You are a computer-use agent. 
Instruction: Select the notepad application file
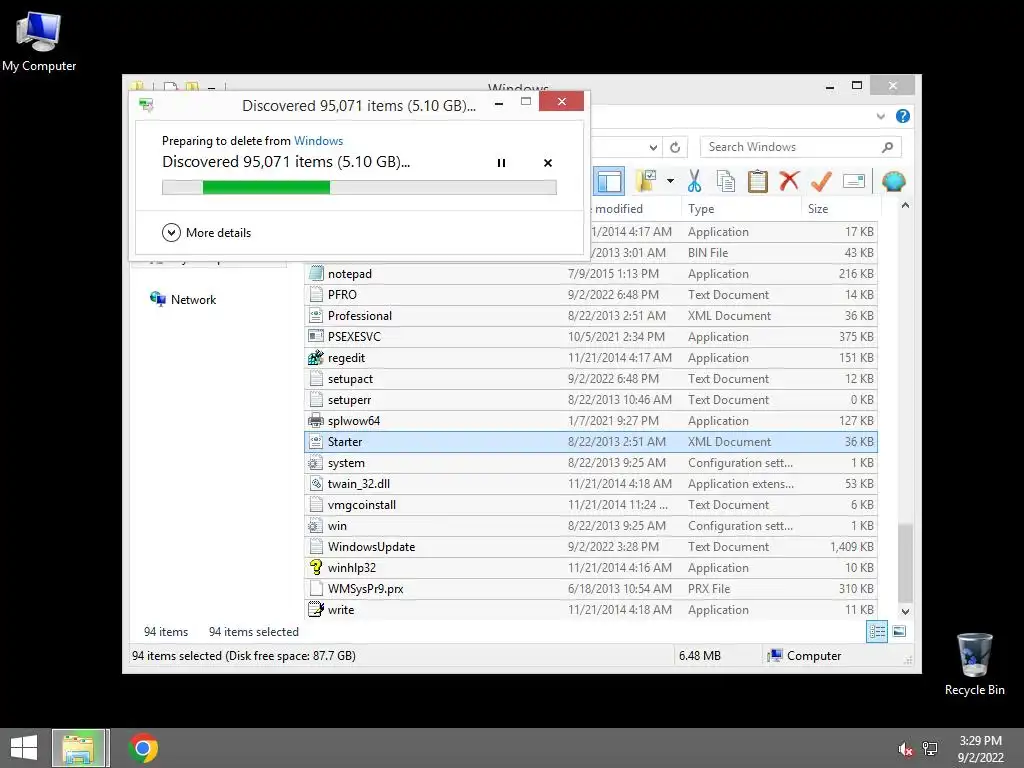coord(591,274)
